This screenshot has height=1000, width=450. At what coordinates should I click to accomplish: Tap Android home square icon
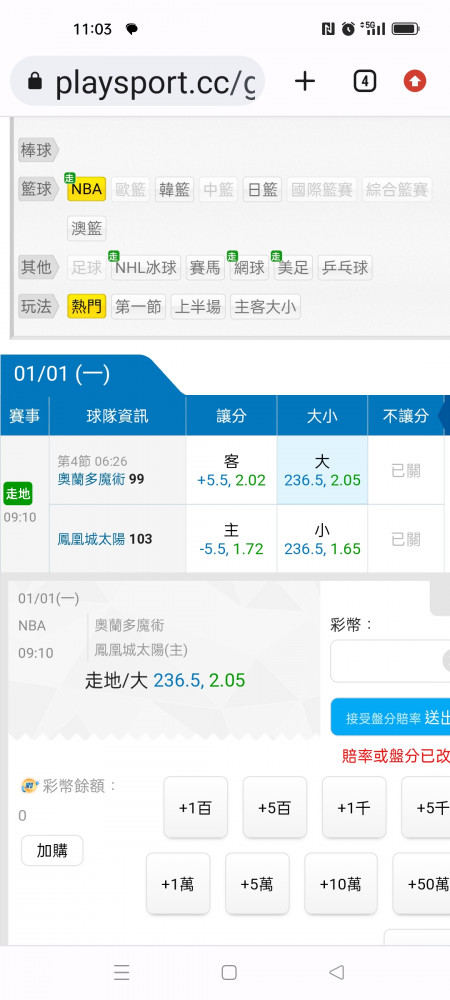click(x=229, y=972)
